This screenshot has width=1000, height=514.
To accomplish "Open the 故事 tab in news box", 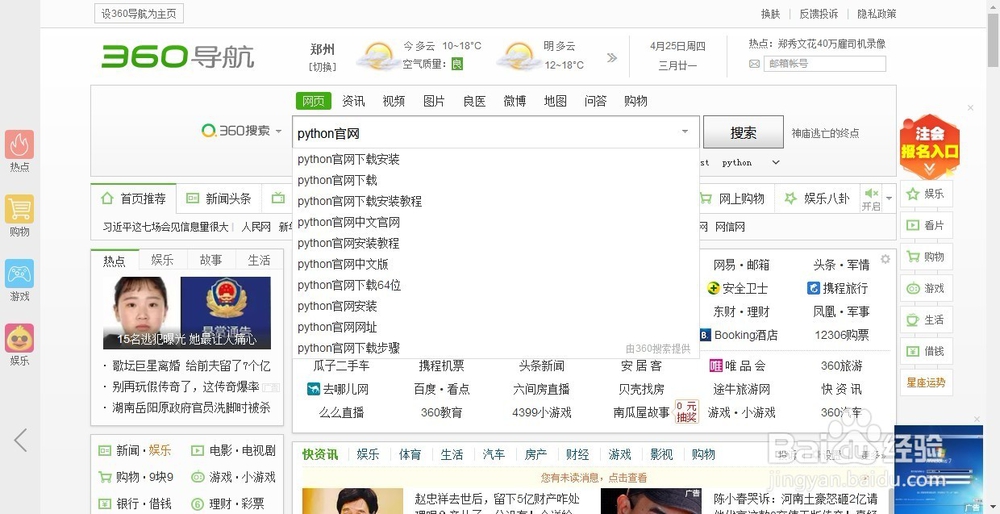I will [211, 260].
